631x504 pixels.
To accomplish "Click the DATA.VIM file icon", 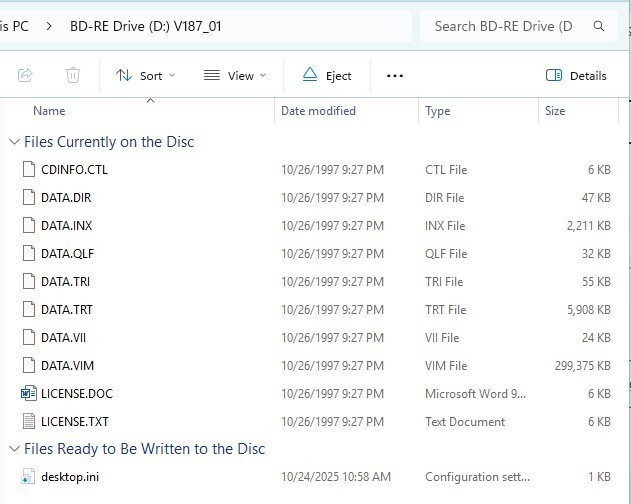I will coord(28,366).
